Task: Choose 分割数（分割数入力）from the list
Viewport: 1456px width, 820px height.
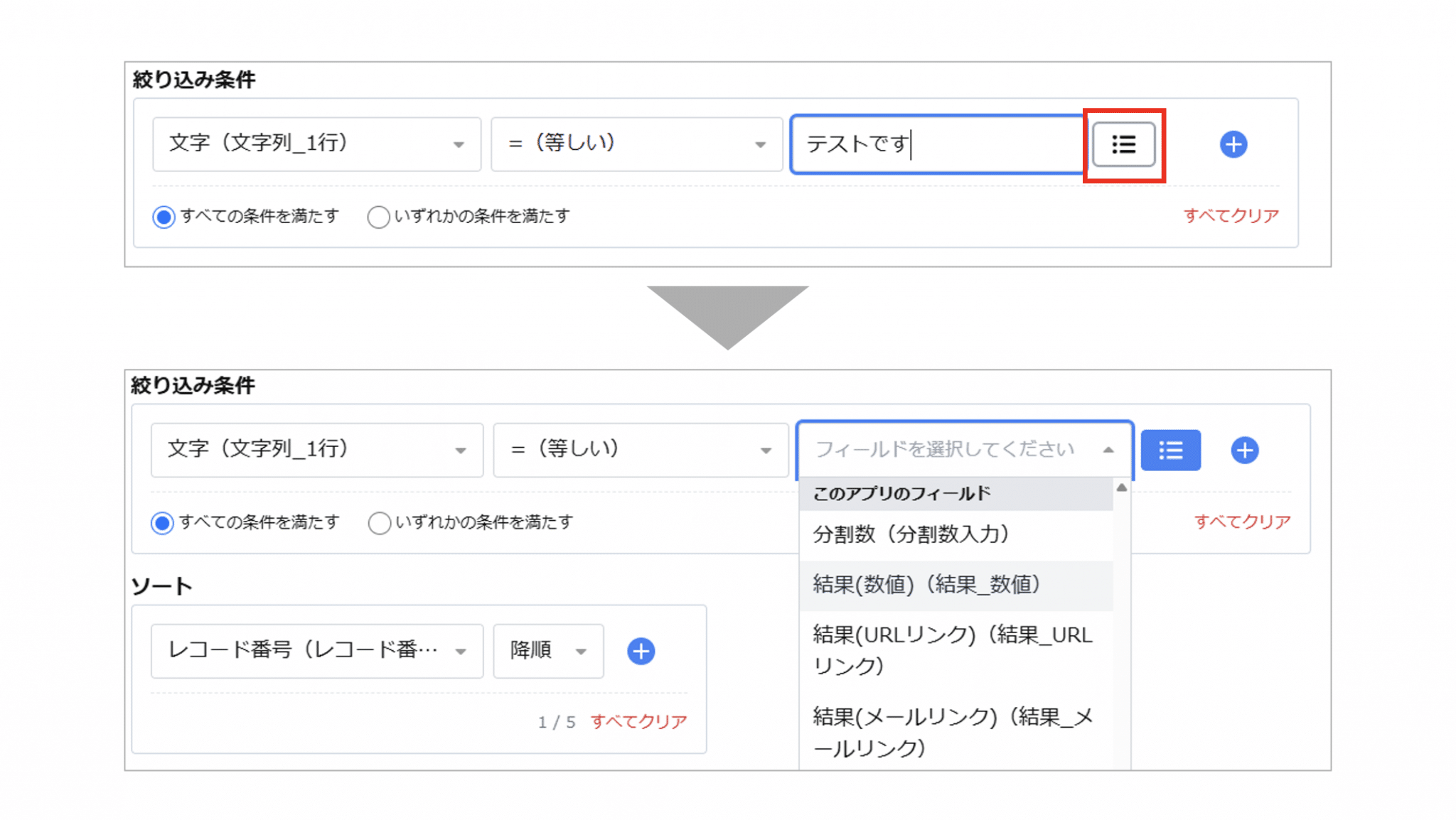Action: coord(911,534)
